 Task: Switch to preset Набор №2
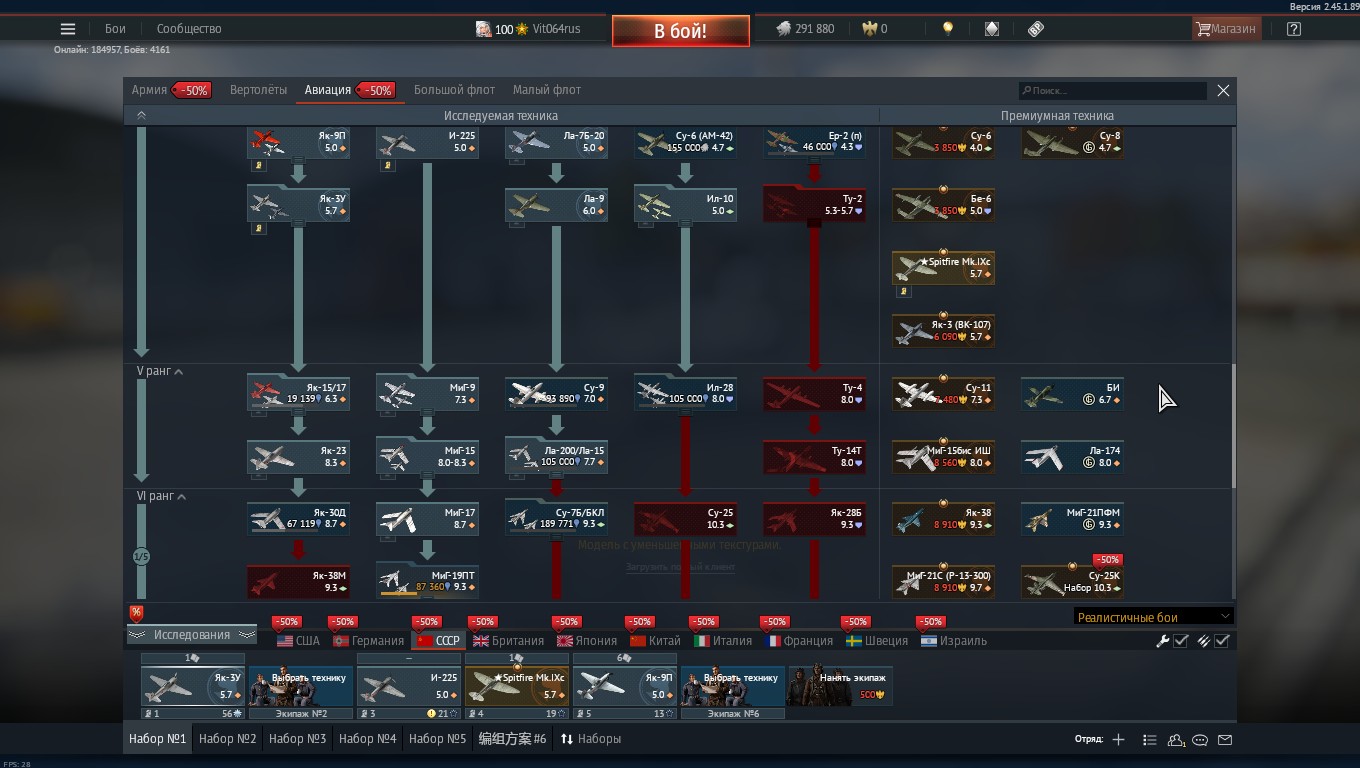[227, 739]
